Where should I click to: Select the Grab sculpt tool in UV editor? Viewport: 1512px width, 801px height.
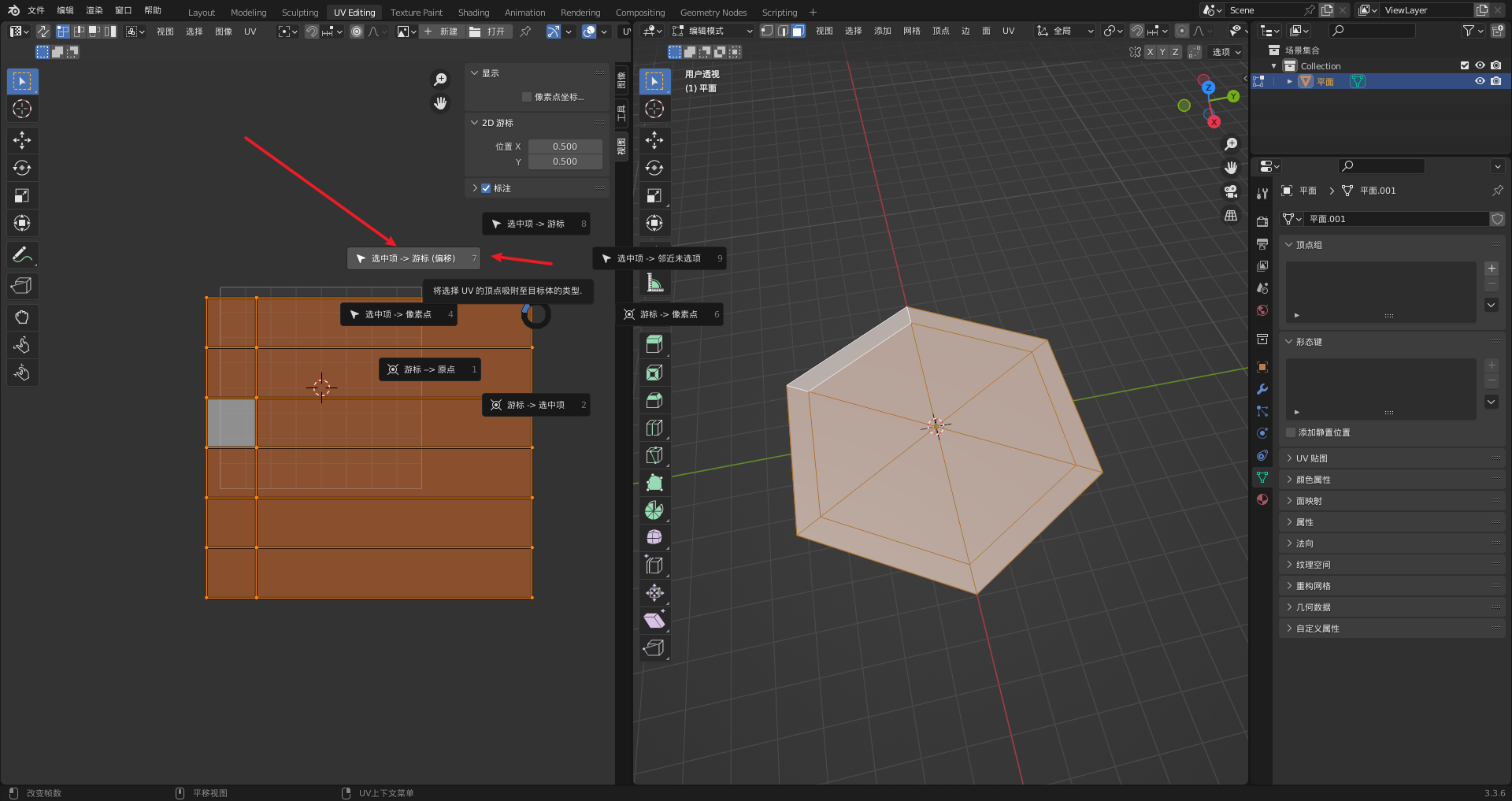click(22, 317)
